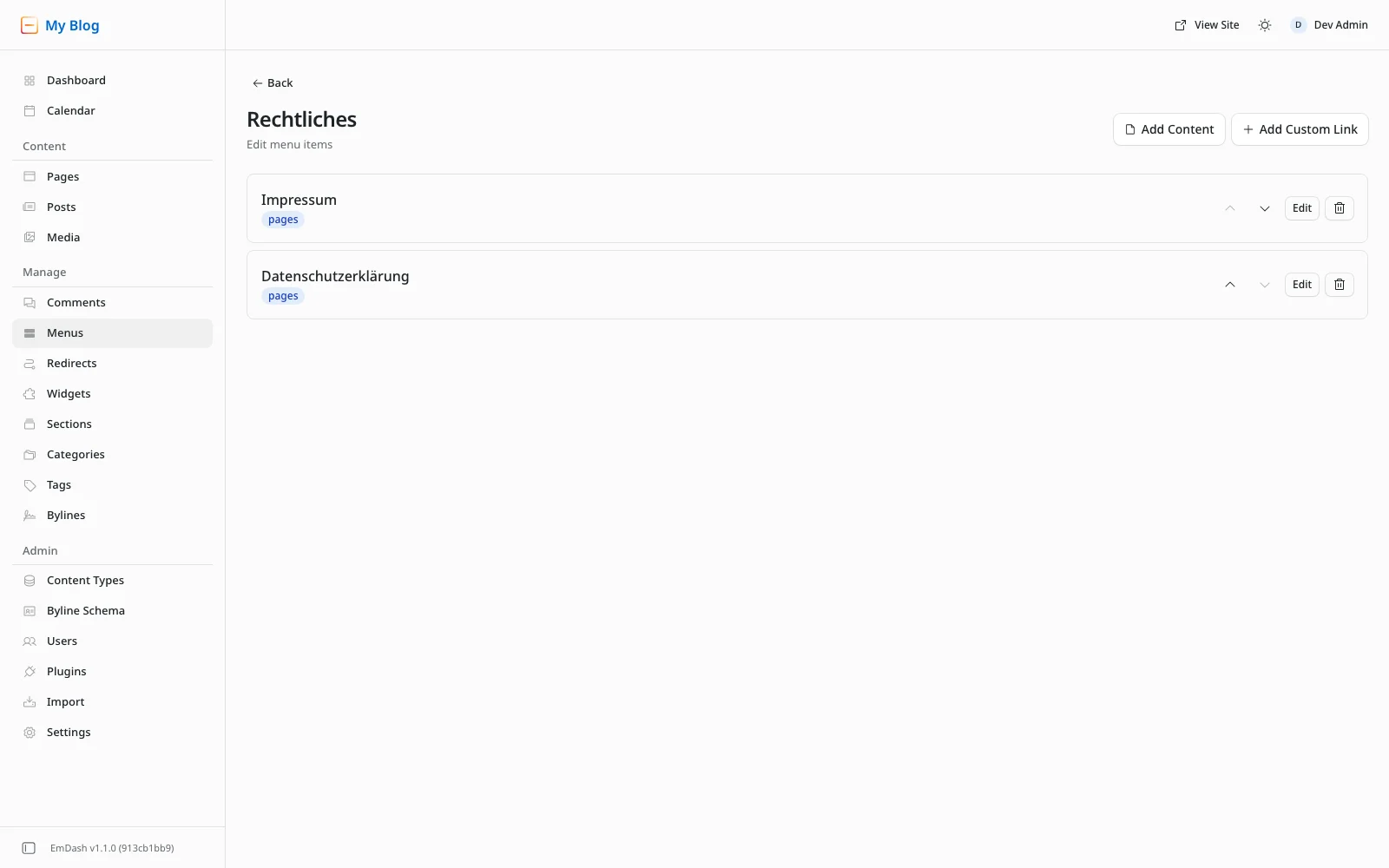The width and height of the screenshot is (1389, 868).
Task: Open Redirects from the sidebar
Action: click(113, 364)
